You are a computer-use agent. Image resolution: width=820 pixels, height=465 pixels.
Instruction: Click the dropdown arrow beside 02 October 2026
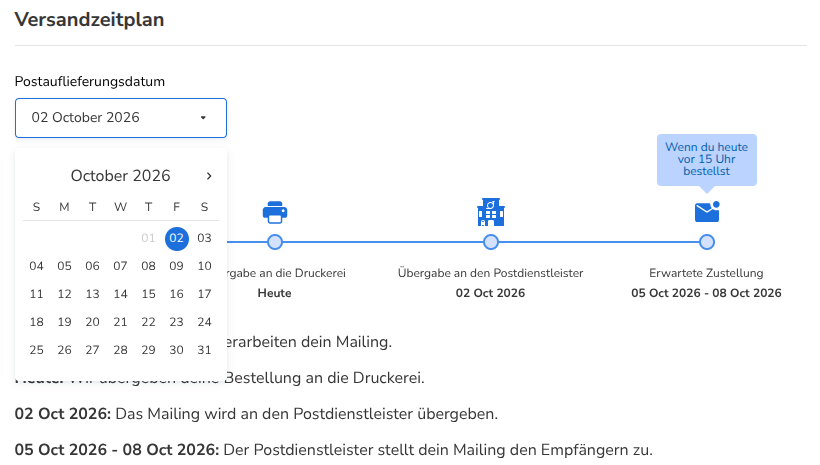click(x=203, y=118)
